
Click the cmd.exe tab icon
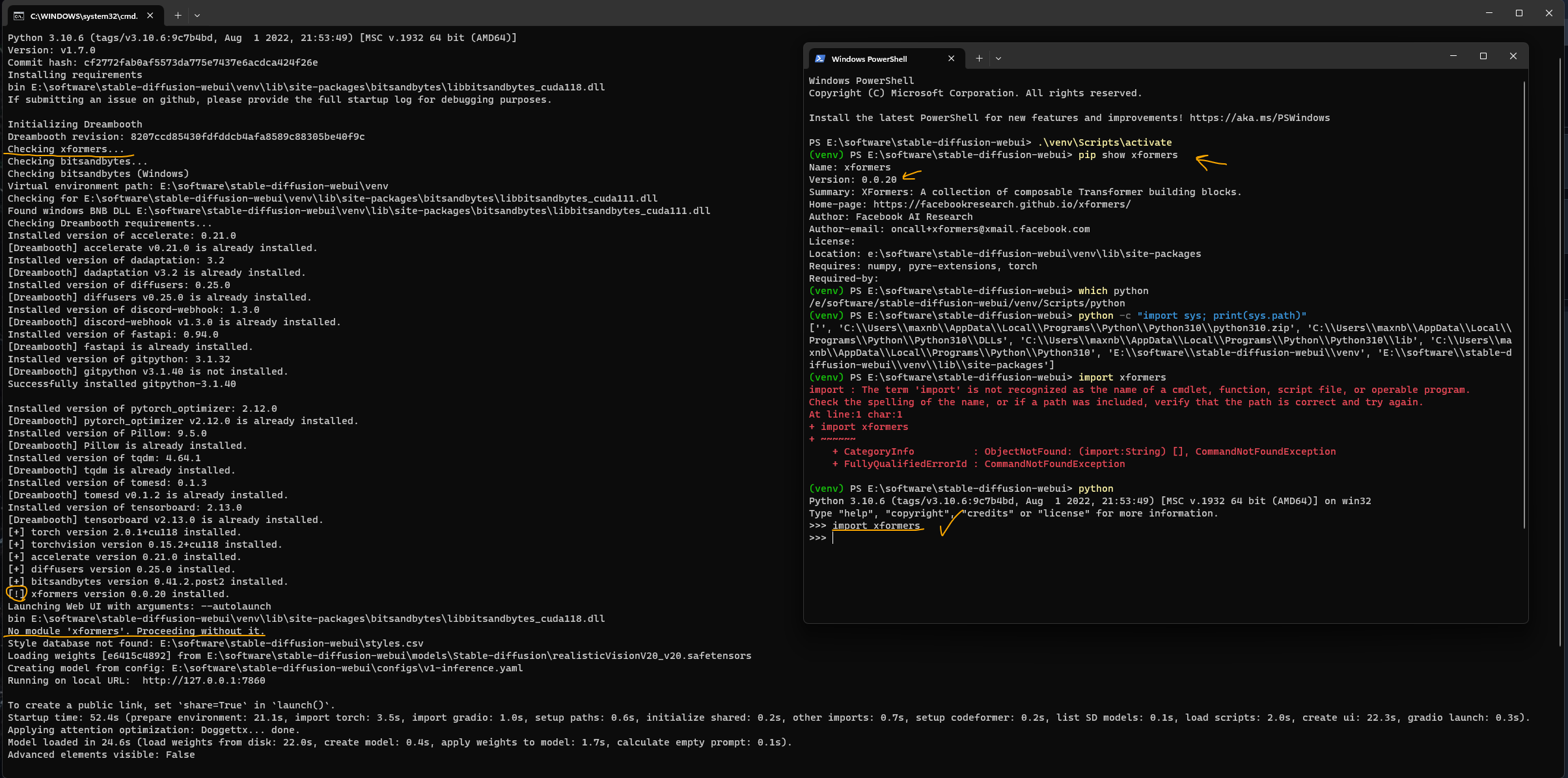19,16
